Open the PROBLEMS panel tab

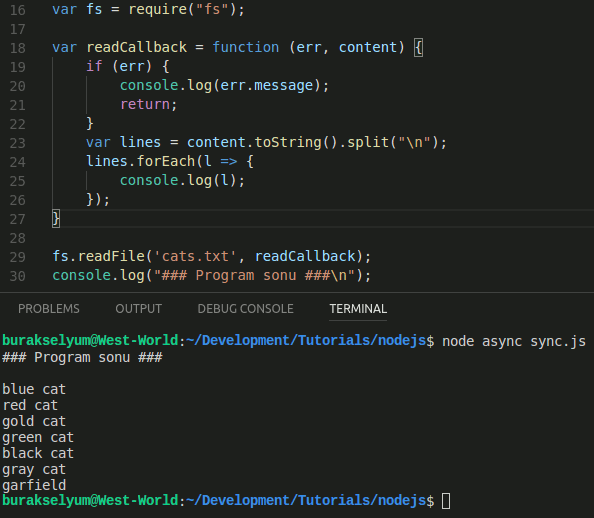point(49,309)
